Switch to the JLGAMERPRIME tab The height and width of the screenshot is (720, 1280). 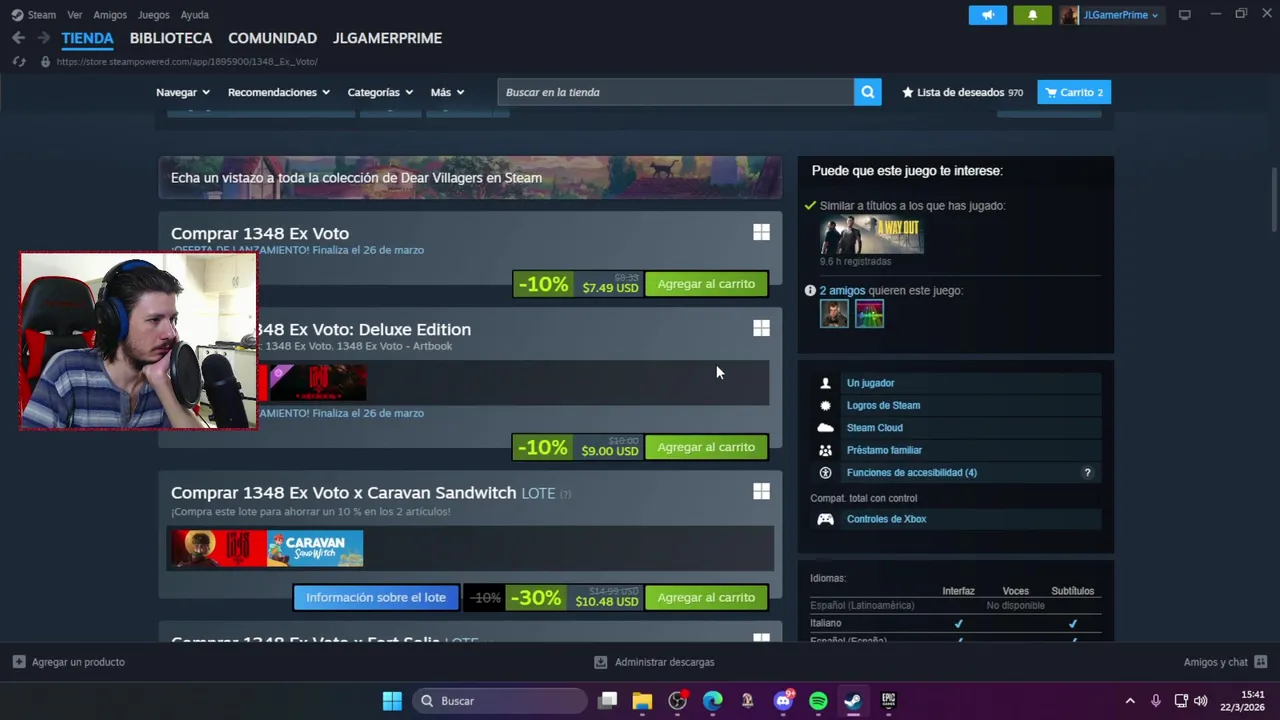tap(387, 38)
